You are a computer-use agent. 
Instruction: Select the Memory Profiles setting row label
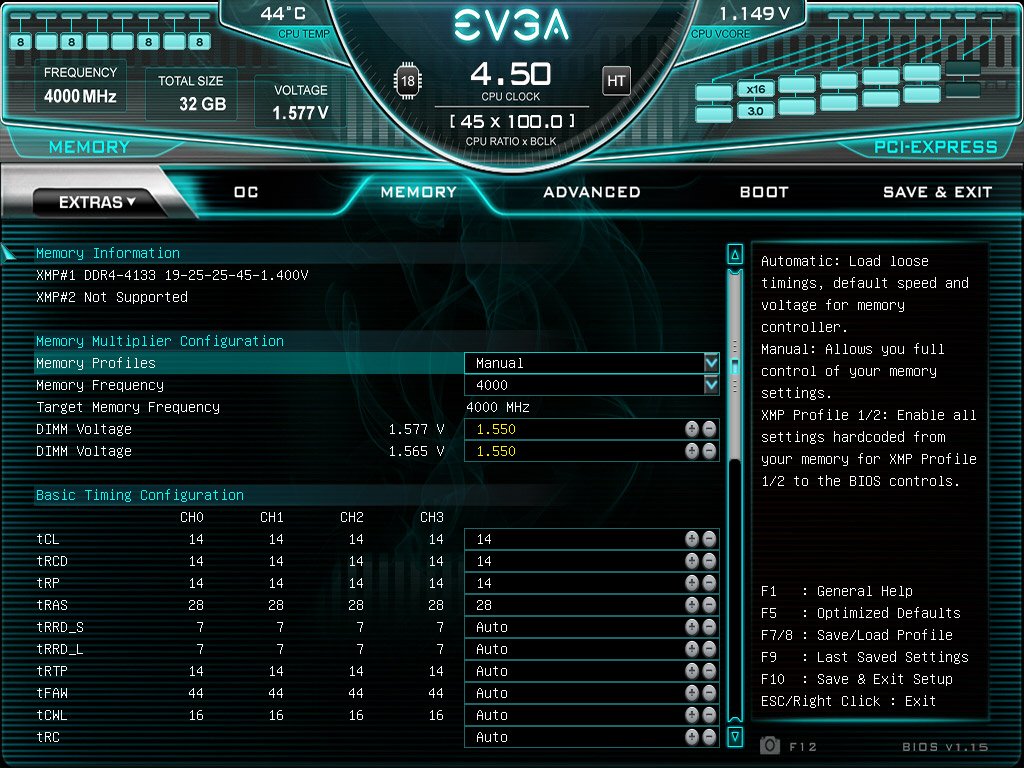coord(96,363)
